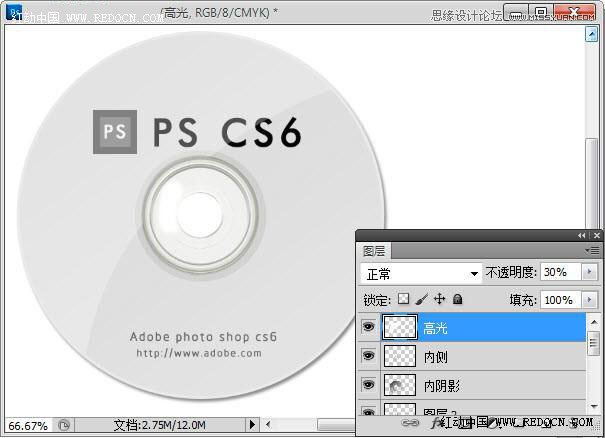Screen dimensions: 605x438
Task: Click the opacity field showing 30%
Action: pos(561,272)
